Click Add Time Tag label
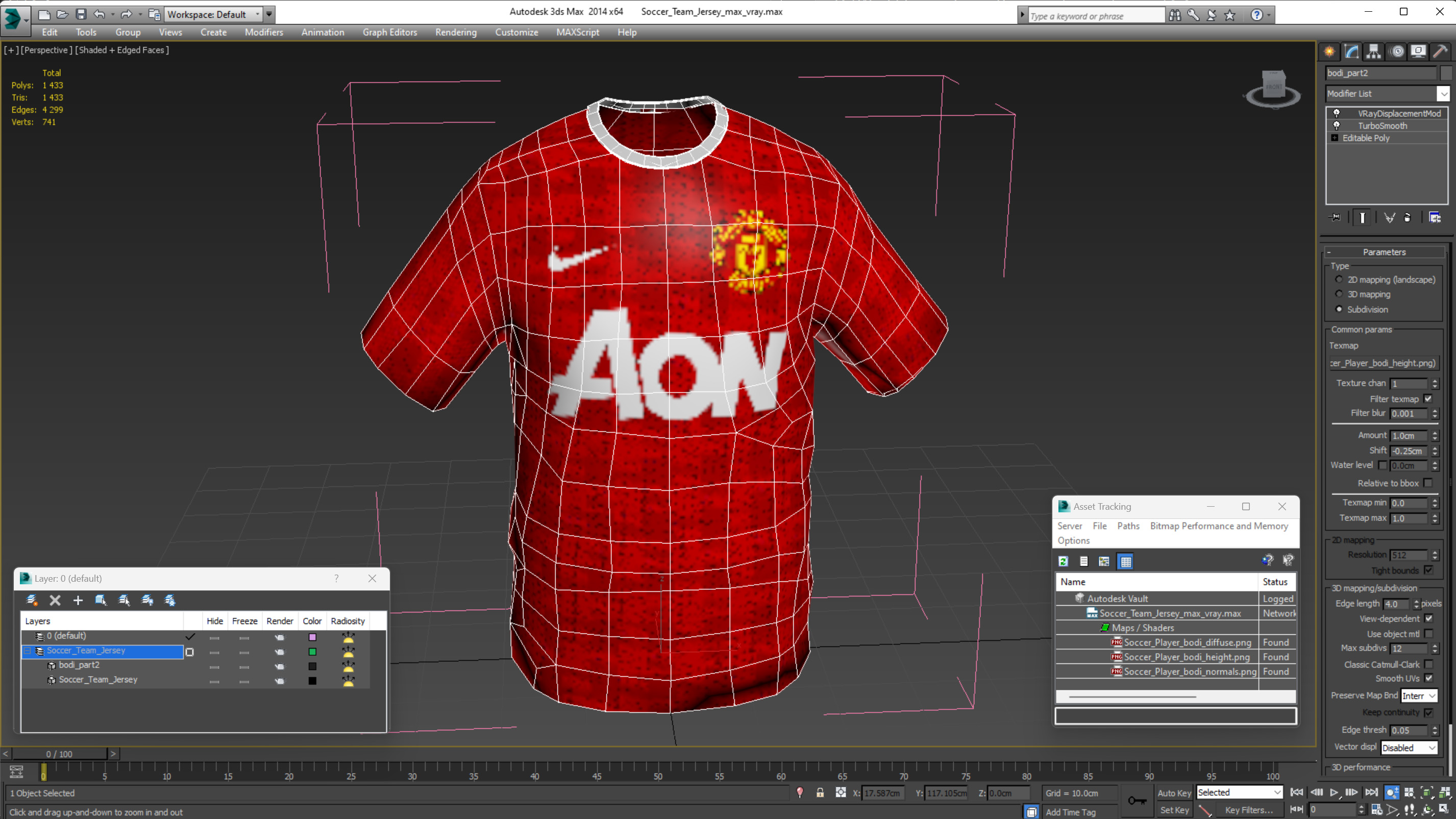This screenshot has height=819, width=1456. coord(1071,812)
